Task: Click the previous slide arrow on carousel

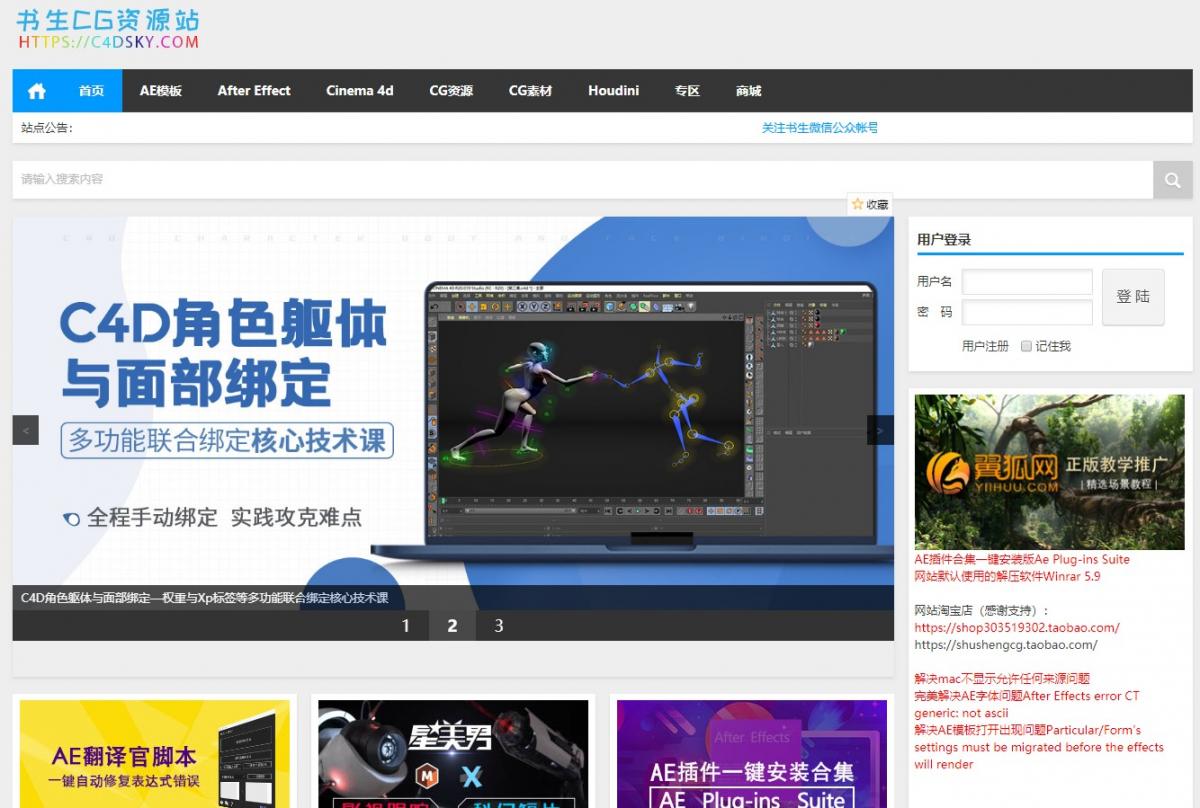Action: point(25,430)
